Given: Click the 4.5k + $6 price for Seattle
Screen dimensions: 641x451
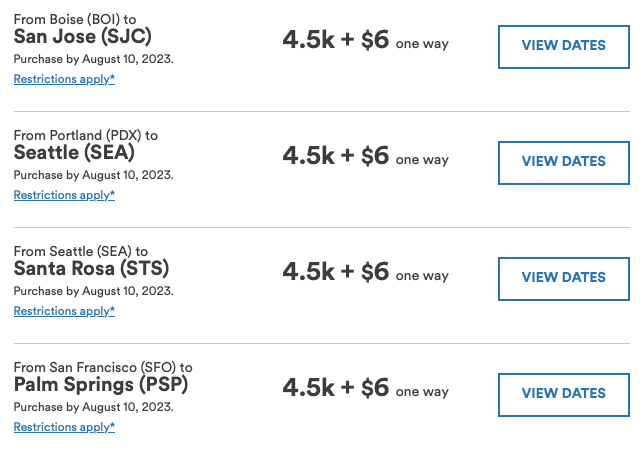Looking at the screenshot, I should (x=335, y=156).
